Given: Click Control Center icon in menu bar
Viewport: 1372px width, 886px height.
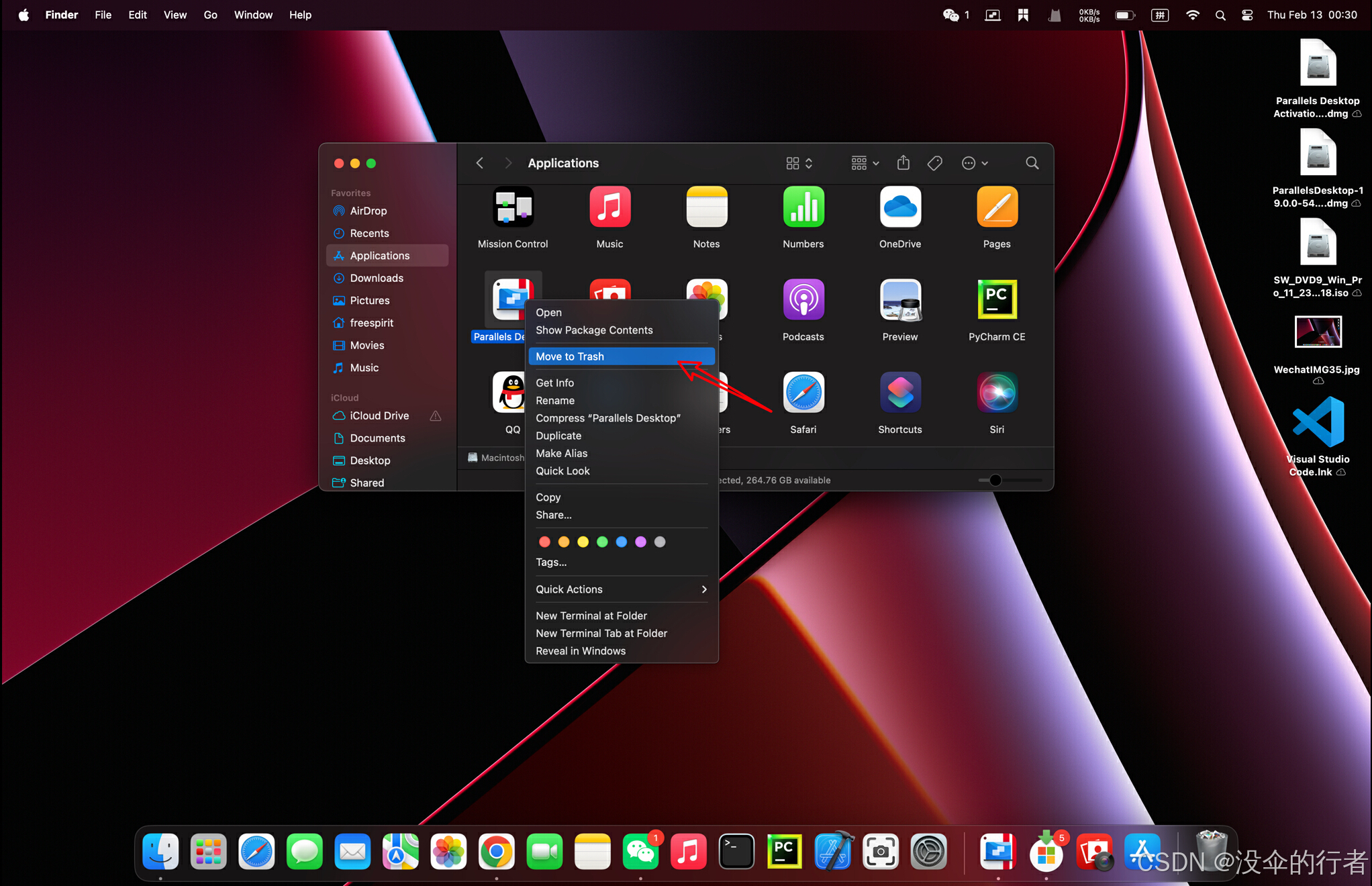Looking at the screenshot, I should [x=1247, y=15].
